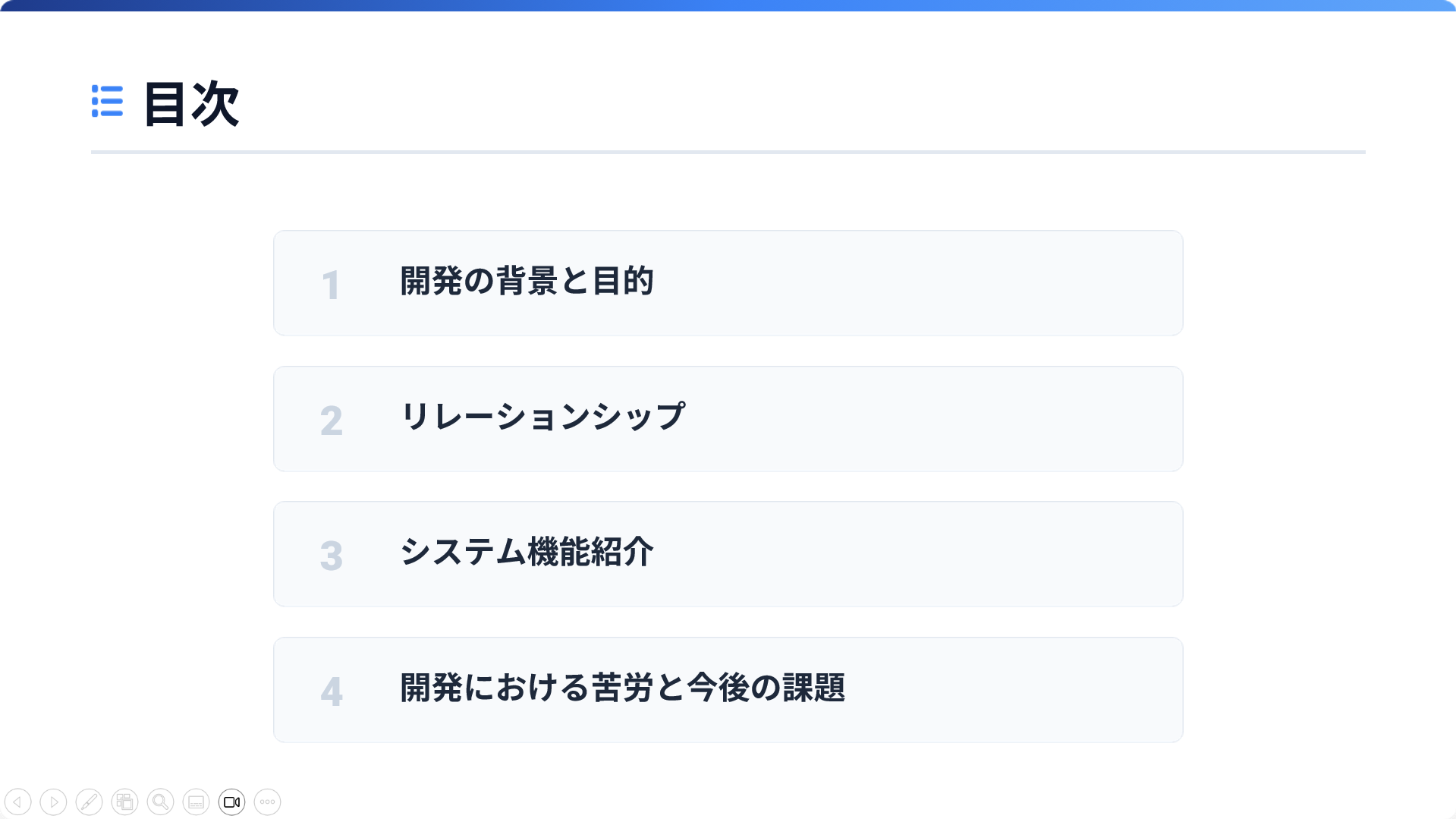Toggle the camera in the slideshow controls
The width and height of the screenshot is (1456, 819).
click(231, 802)
